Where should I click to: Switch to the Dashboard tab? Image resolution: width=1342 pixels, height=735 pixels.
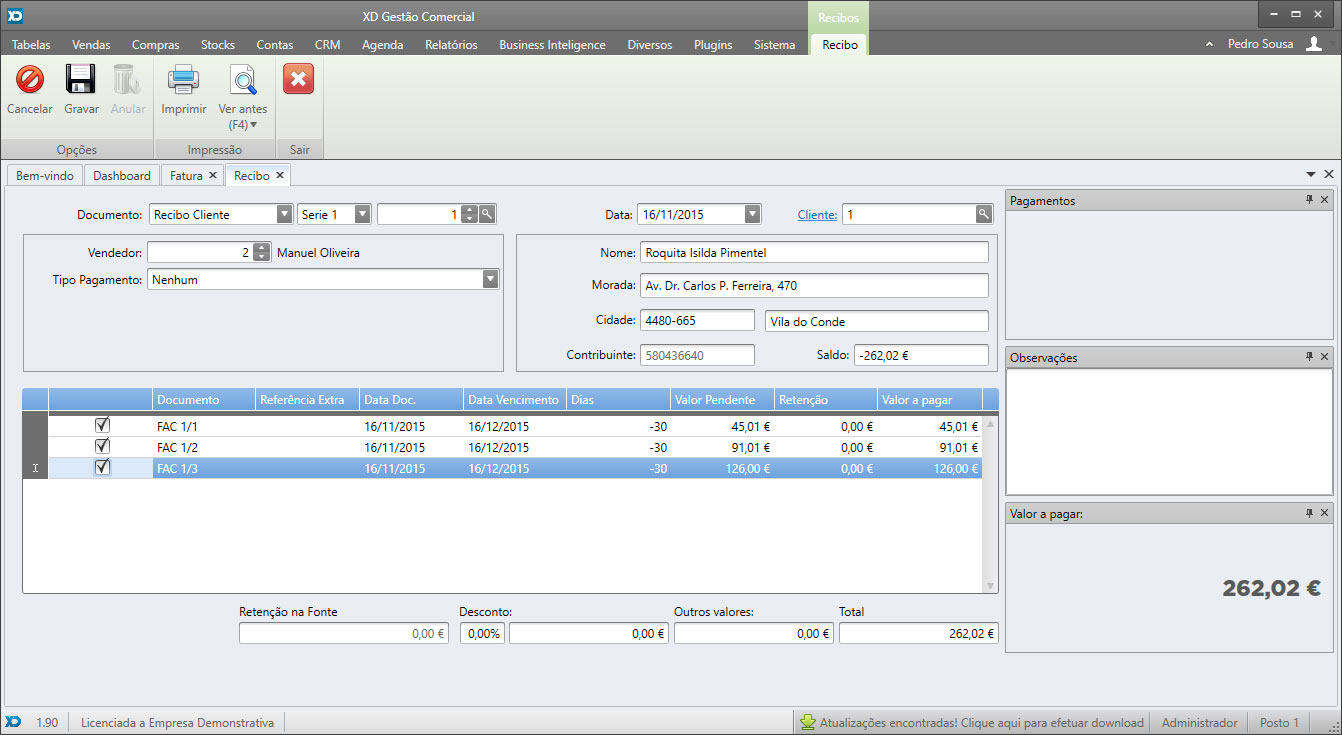122,175
